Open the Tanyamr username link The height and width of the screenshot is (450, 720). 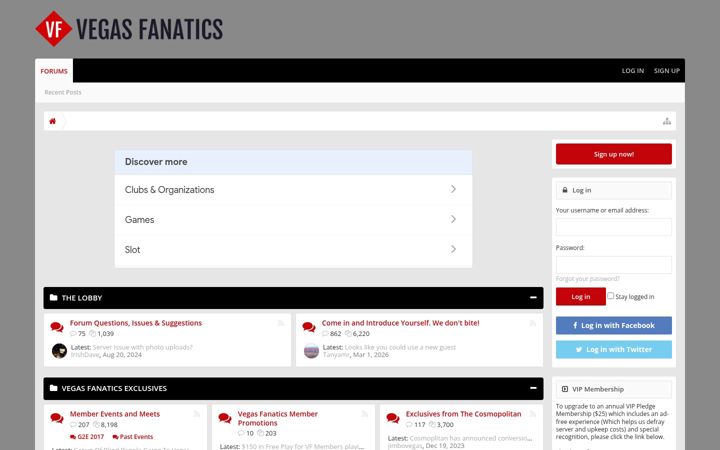336,354
